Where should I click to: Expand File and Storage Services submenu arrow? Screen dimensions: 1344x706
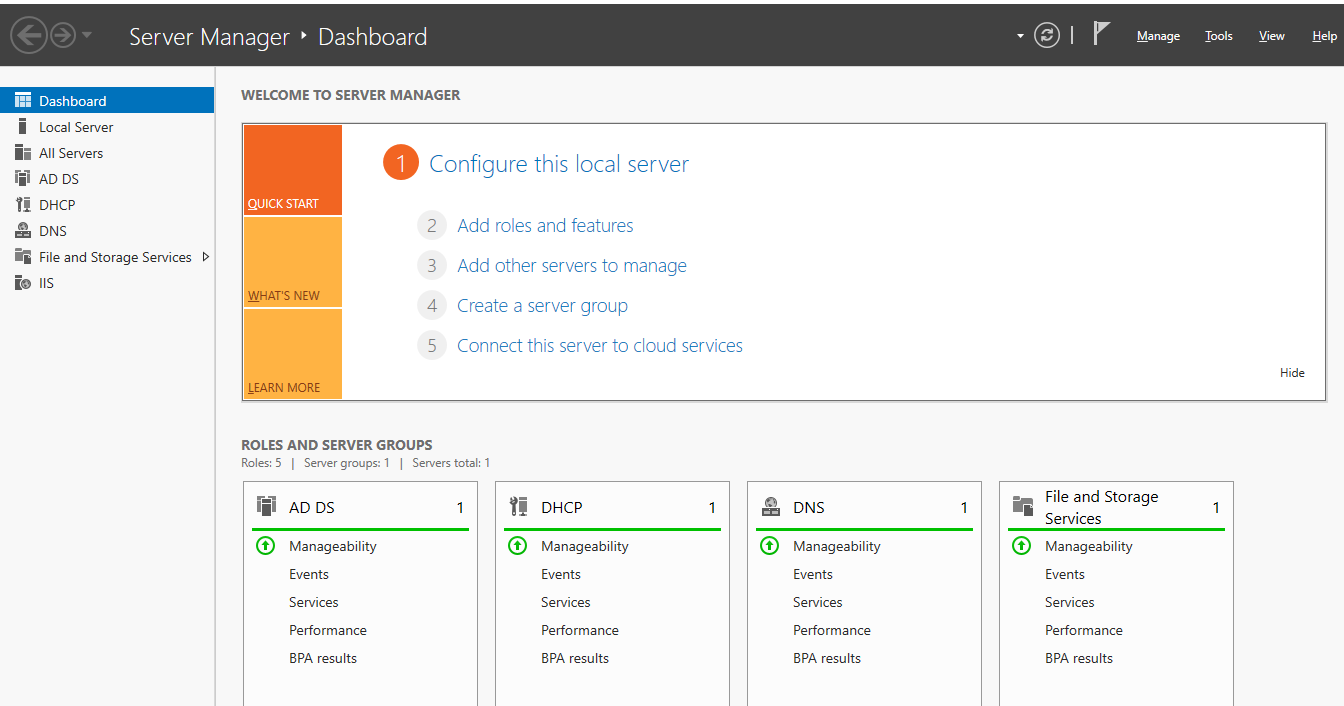205,257
